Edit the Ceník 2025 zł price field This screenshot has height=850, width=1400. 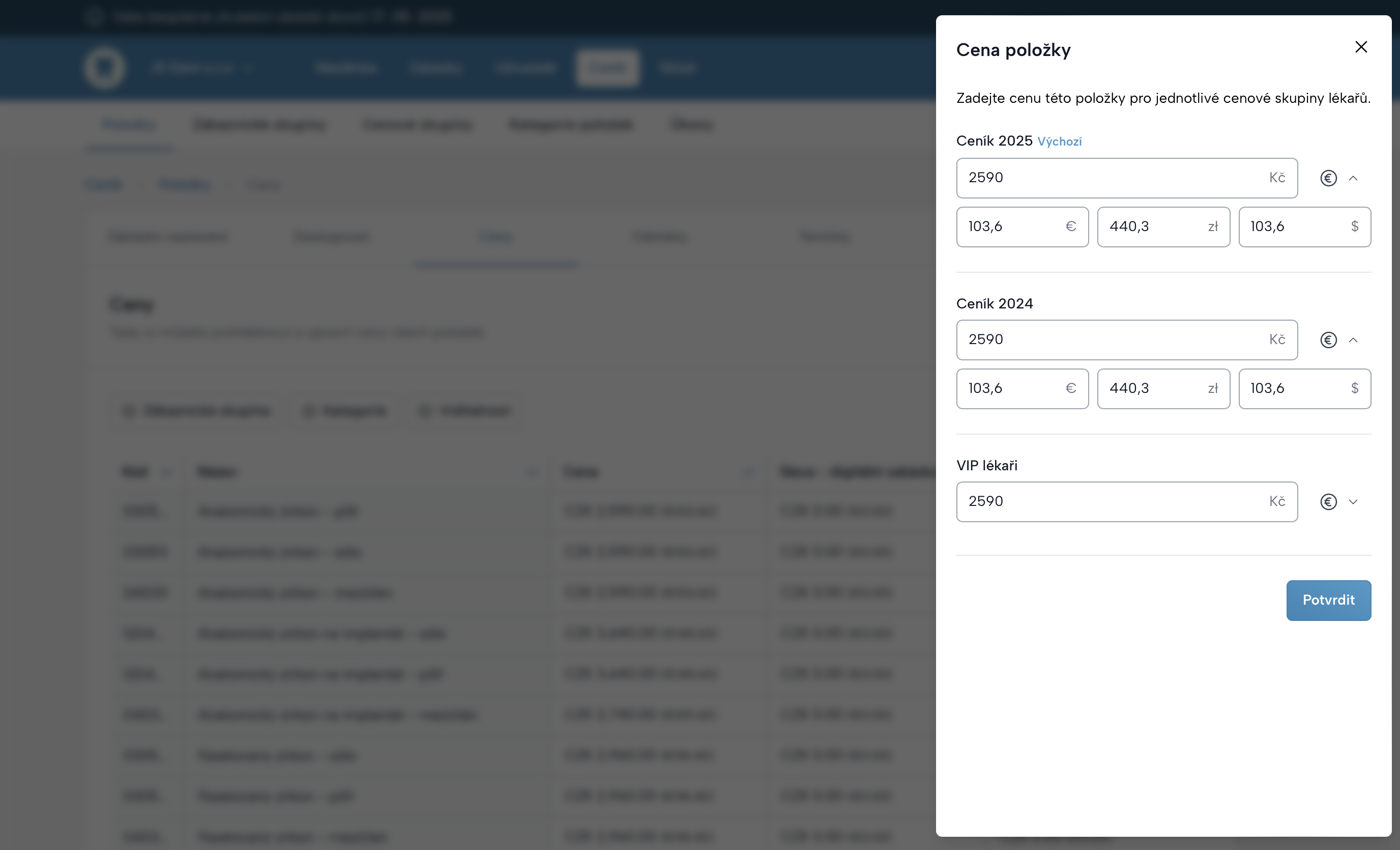tap(1163, 227)
